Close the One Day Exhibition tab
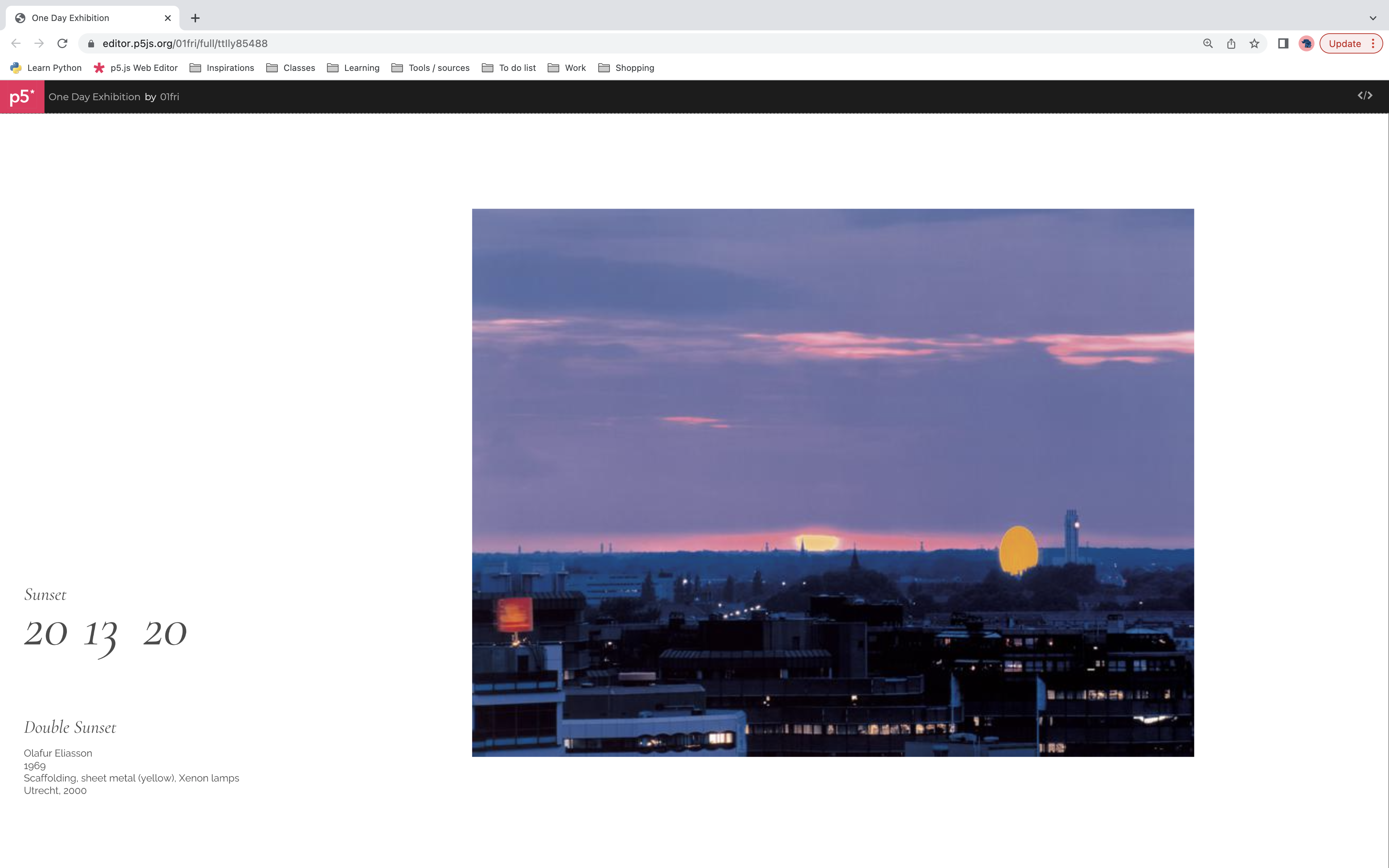Screen dimensions: 1389x868 pos(167,18)
